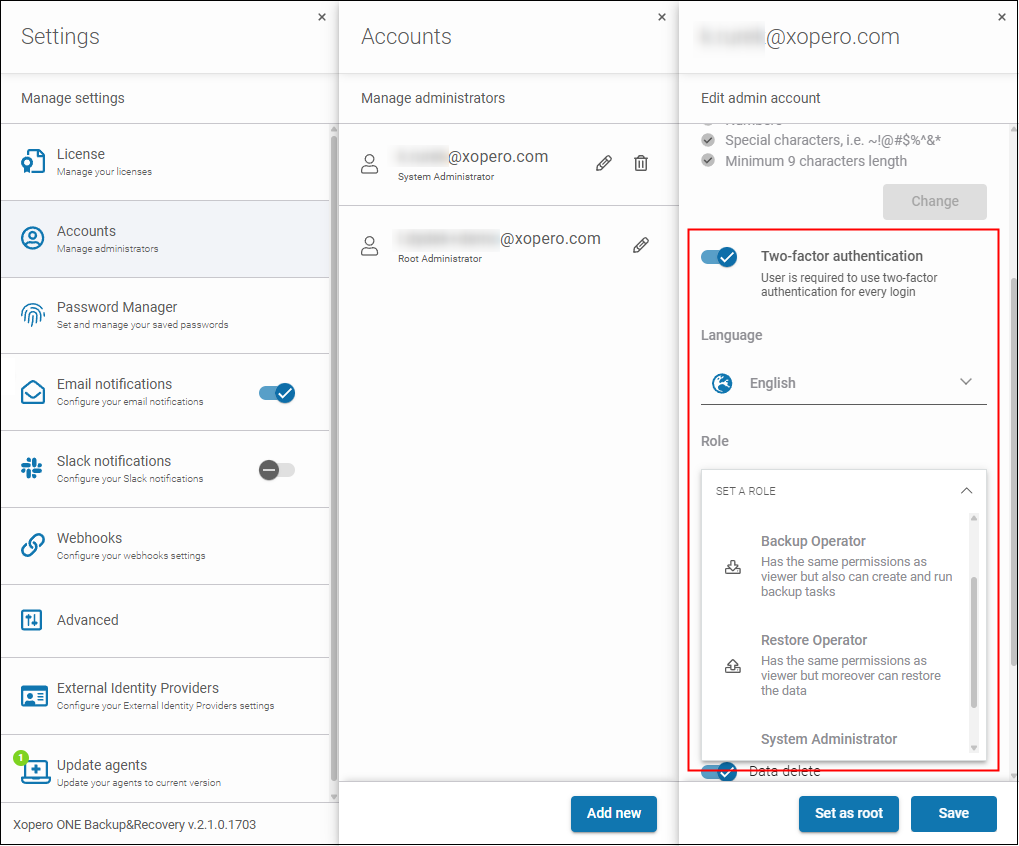Open the Language dropdown

(x=965, y=382)
